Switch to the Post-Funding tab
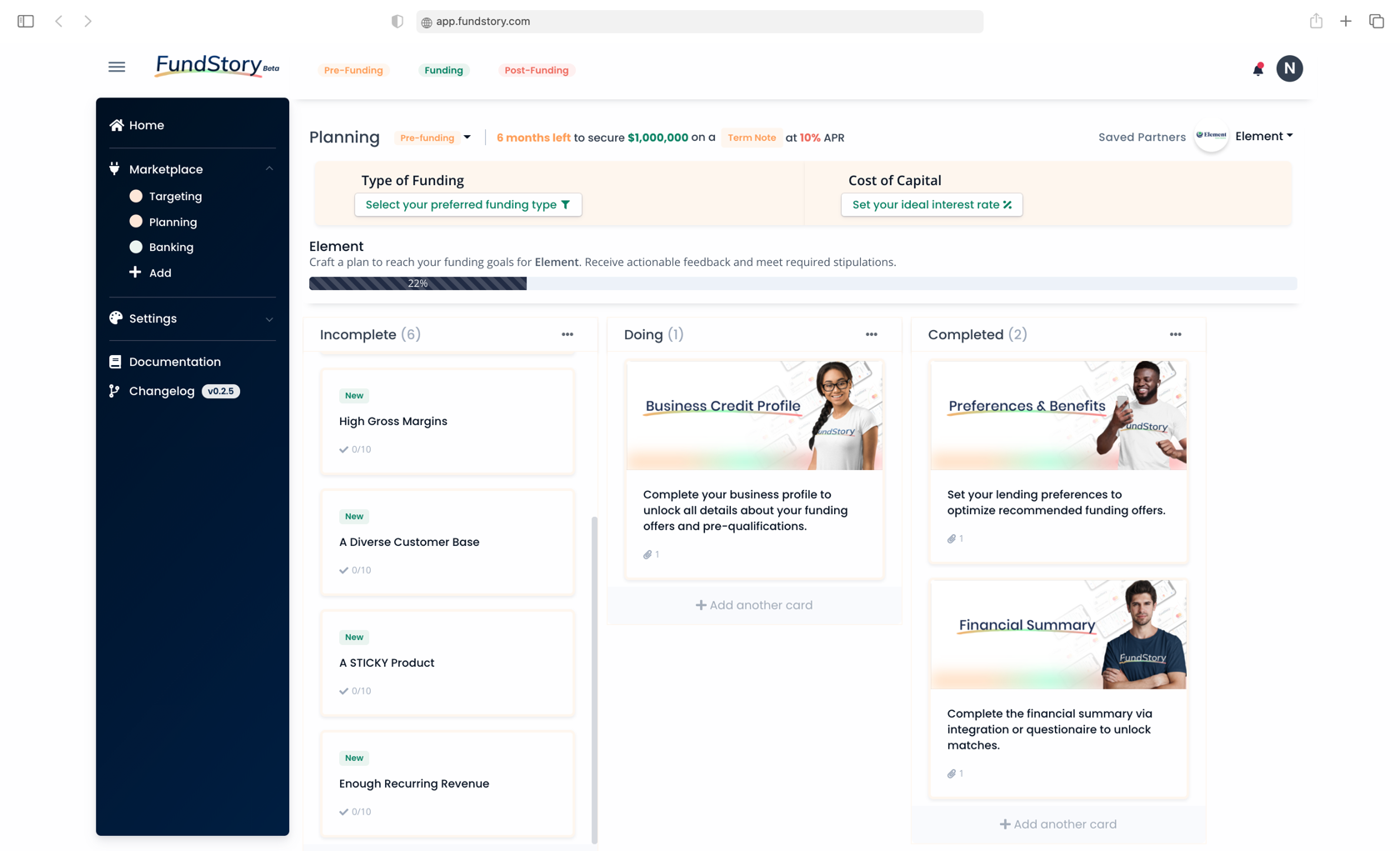 pos(537,70)
